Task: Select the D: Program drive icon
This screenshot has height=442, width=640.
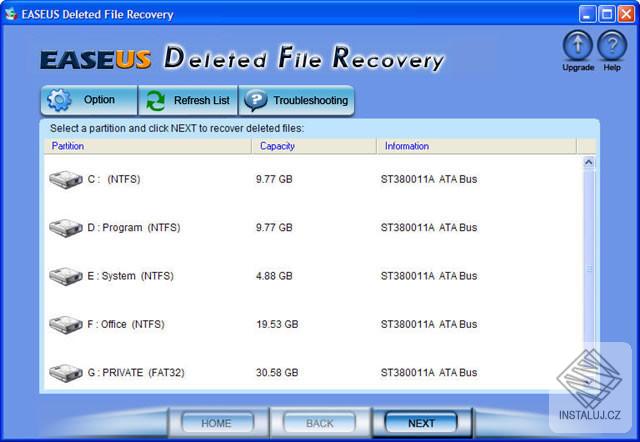Action: point(66,228)
